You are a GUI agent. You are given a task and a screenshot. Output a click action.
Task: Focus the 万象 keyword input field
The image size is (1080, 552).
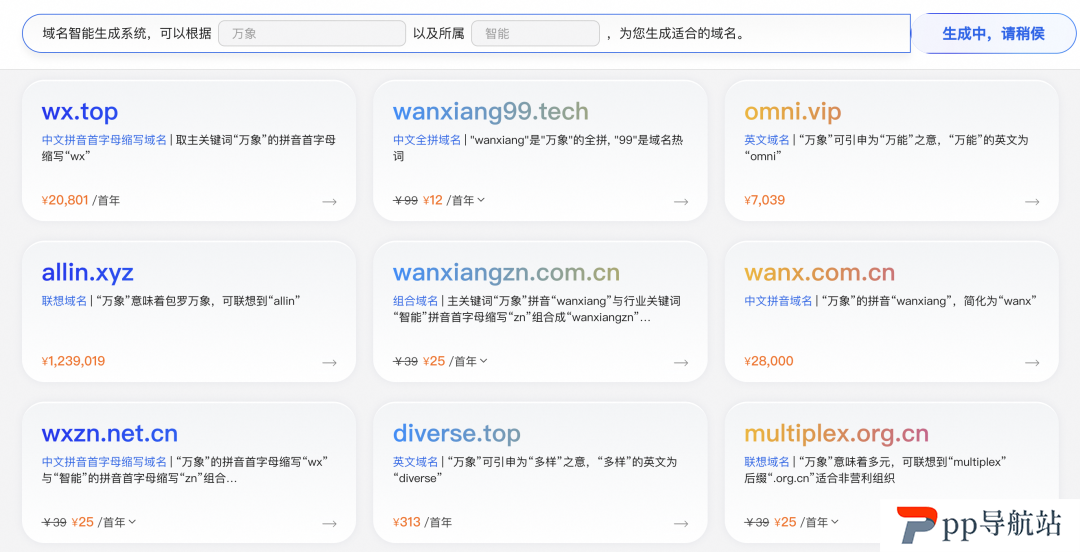312,33
